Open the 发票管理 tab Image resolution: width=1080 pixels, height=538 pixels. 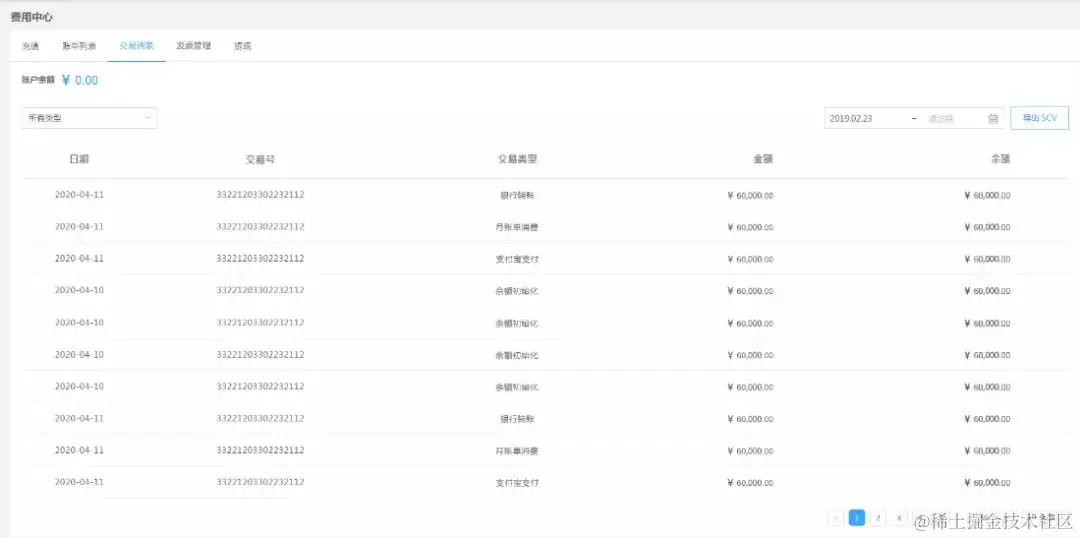194,47
